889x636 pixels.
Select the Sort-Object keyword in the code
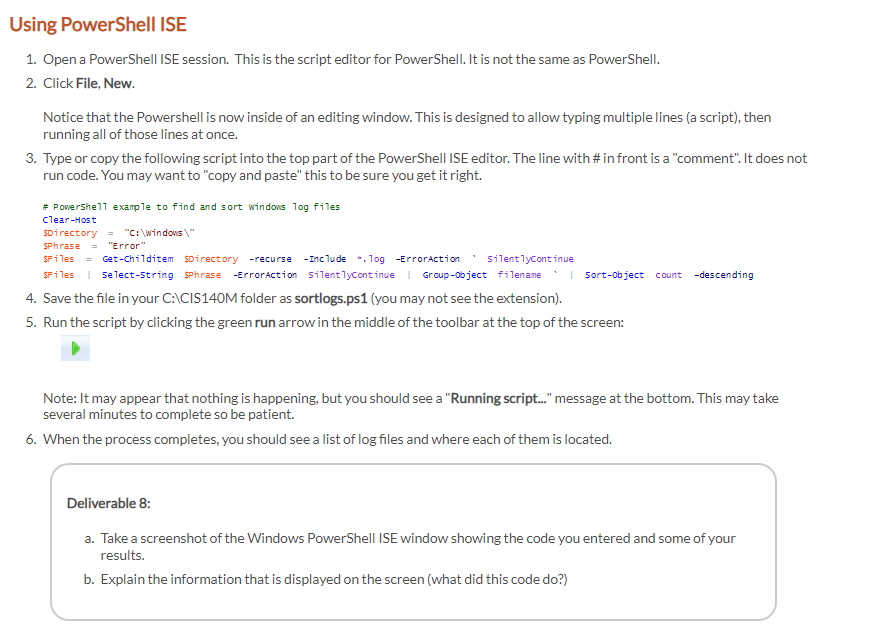click(x=617, y=274)
